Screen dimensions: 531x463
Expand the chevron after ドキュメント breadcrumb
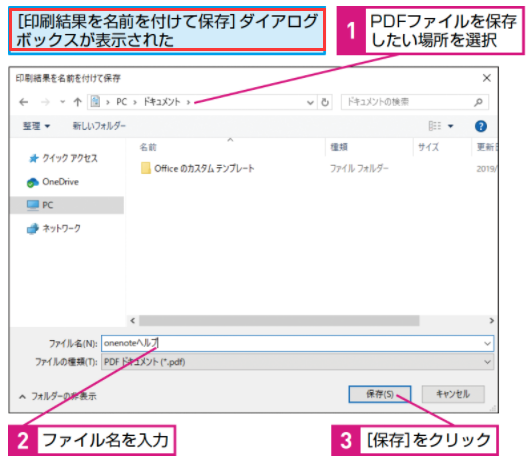click(x=188, y=102)
